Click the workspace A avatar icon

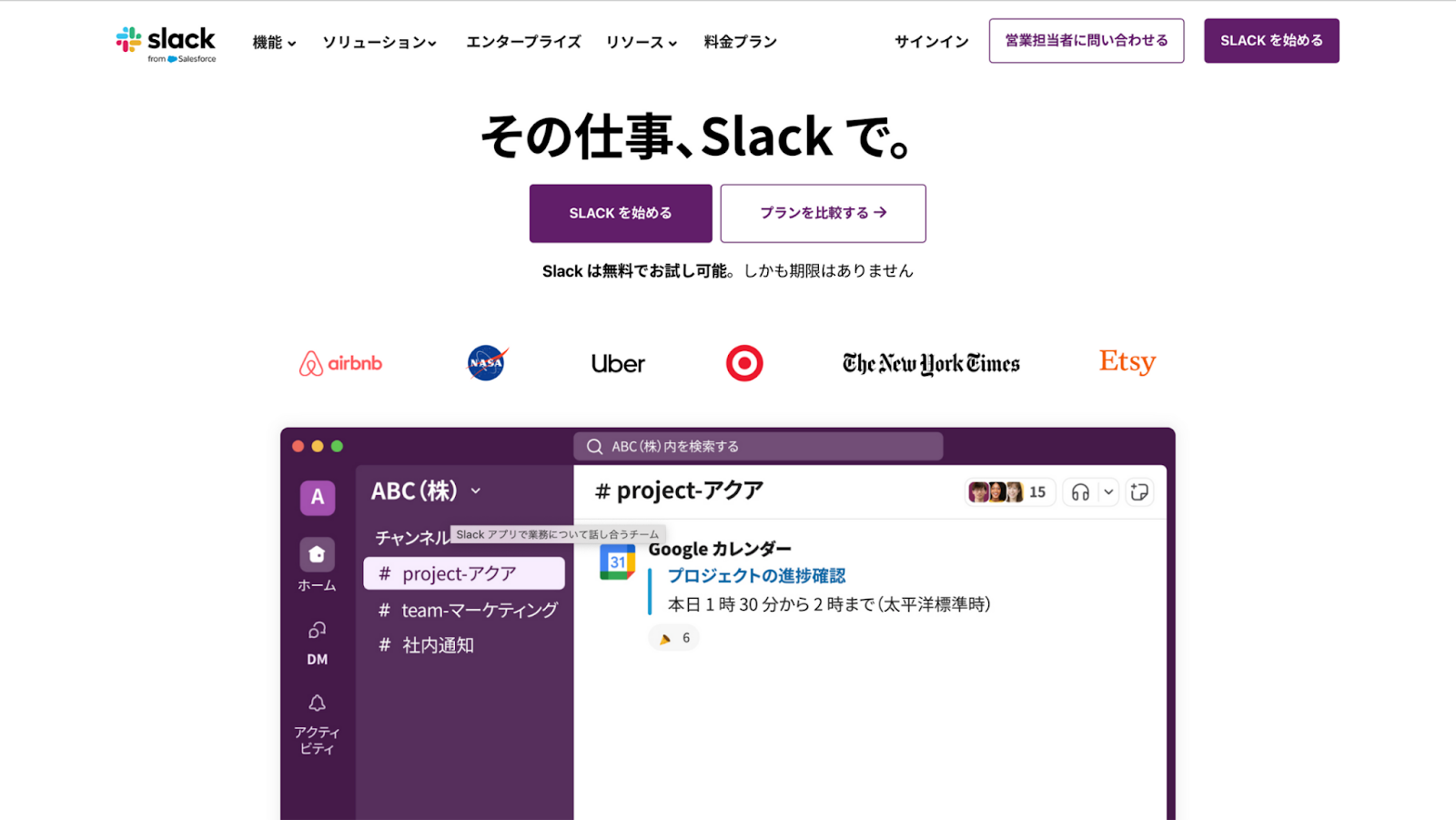tap(318, 497)
